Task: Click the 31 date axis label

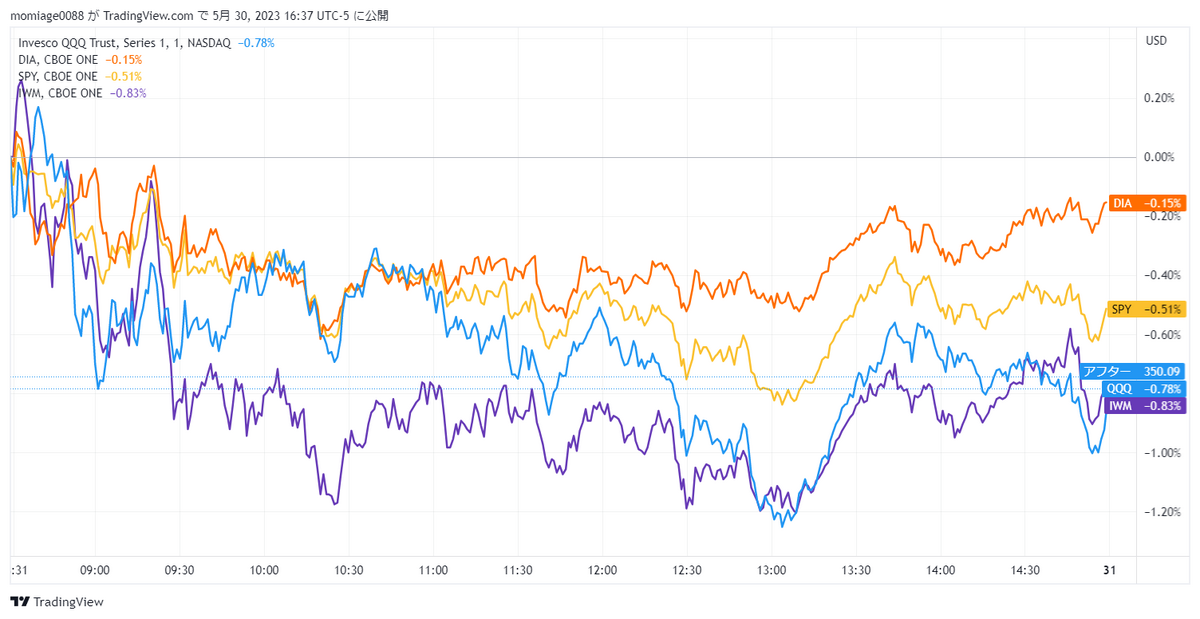Action: (1109, 570)
